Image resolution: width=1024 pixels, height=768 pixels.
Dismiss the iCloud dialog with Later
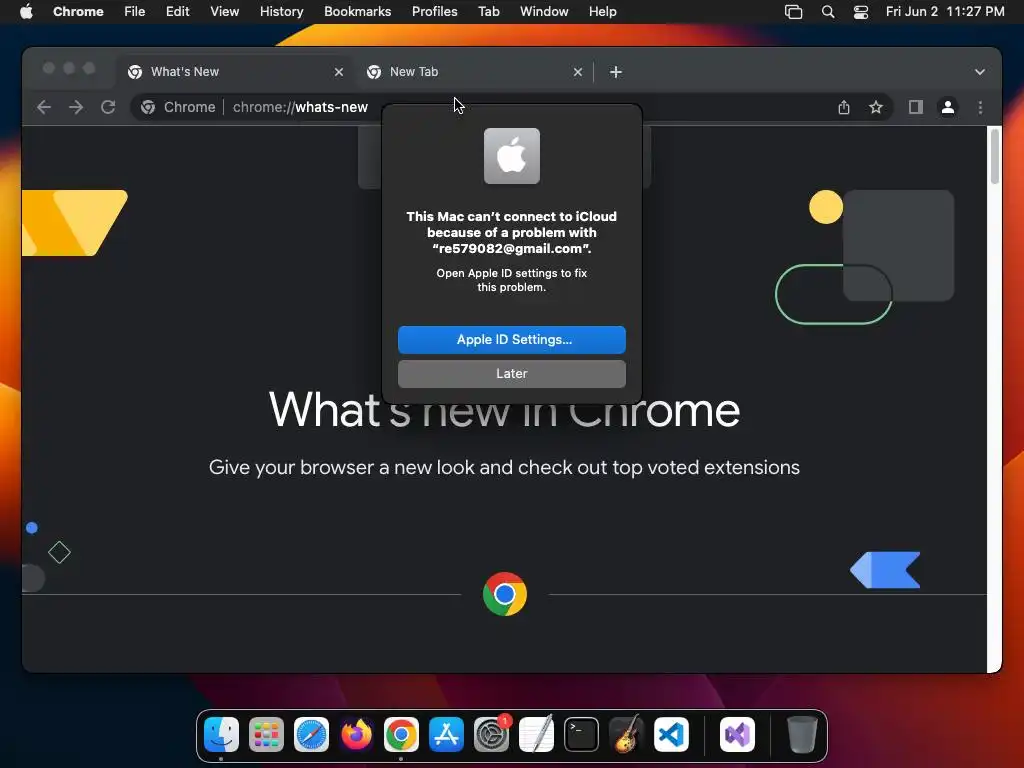(511, 374)
